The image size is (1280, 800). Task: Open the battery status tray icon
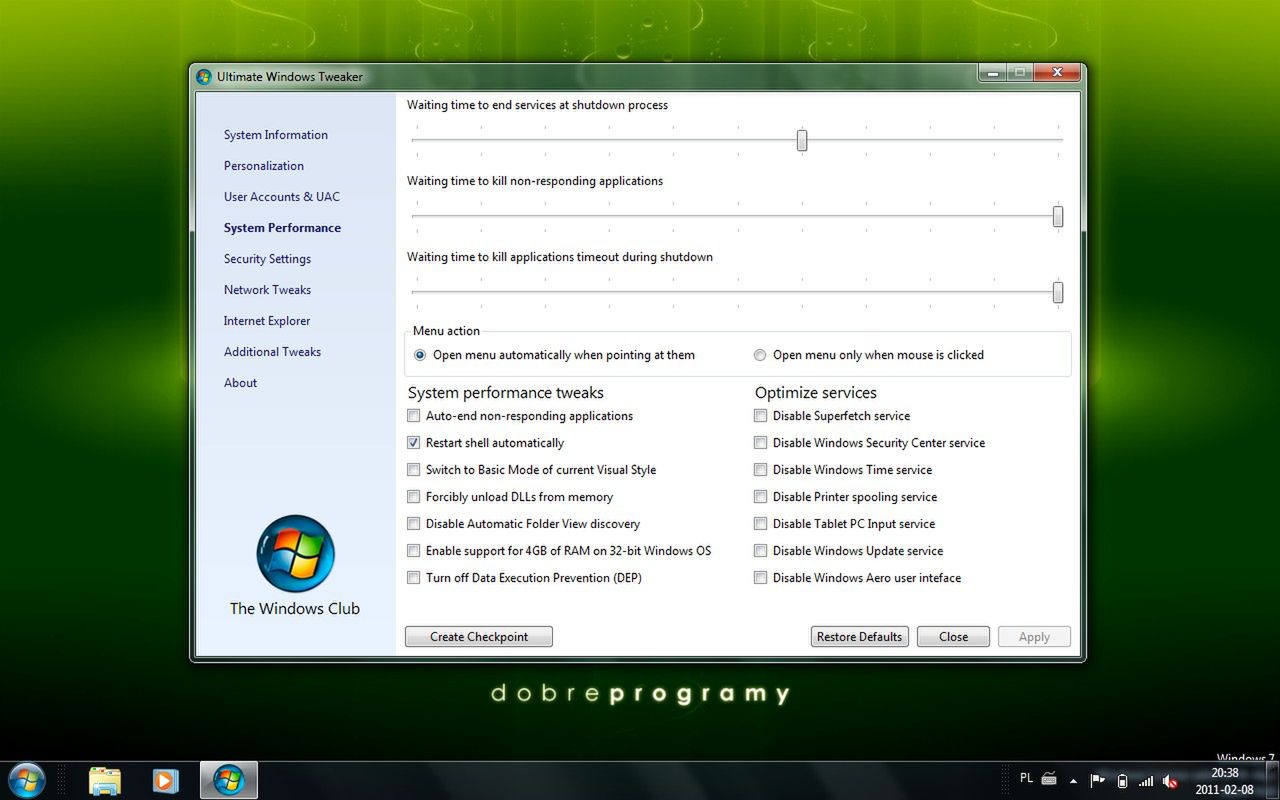[1121, 780]
